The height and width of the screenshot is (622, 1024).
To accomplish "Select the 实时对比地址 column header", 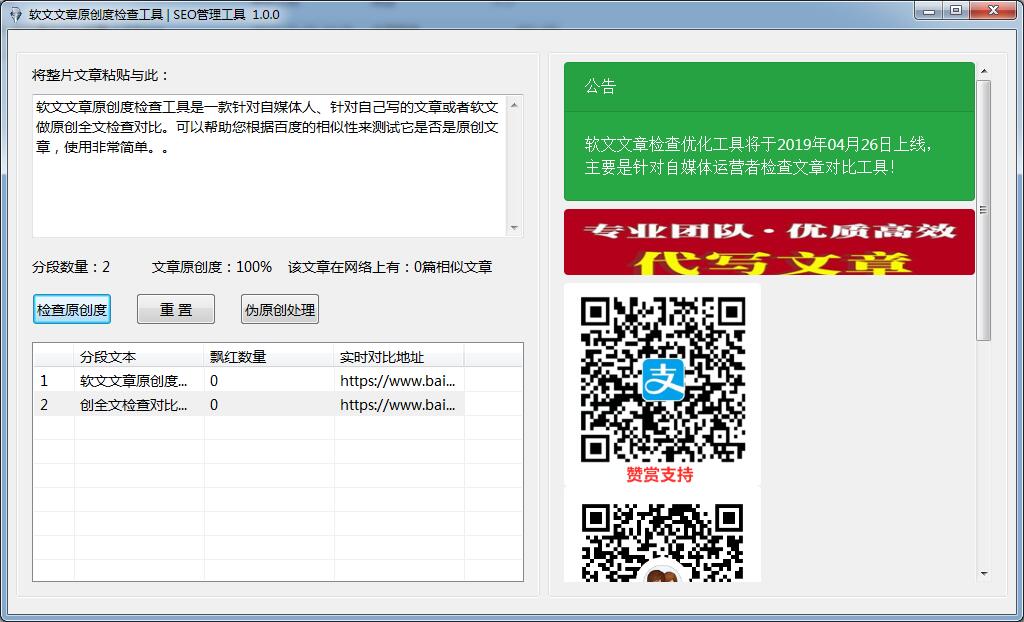I will point(399,357).
